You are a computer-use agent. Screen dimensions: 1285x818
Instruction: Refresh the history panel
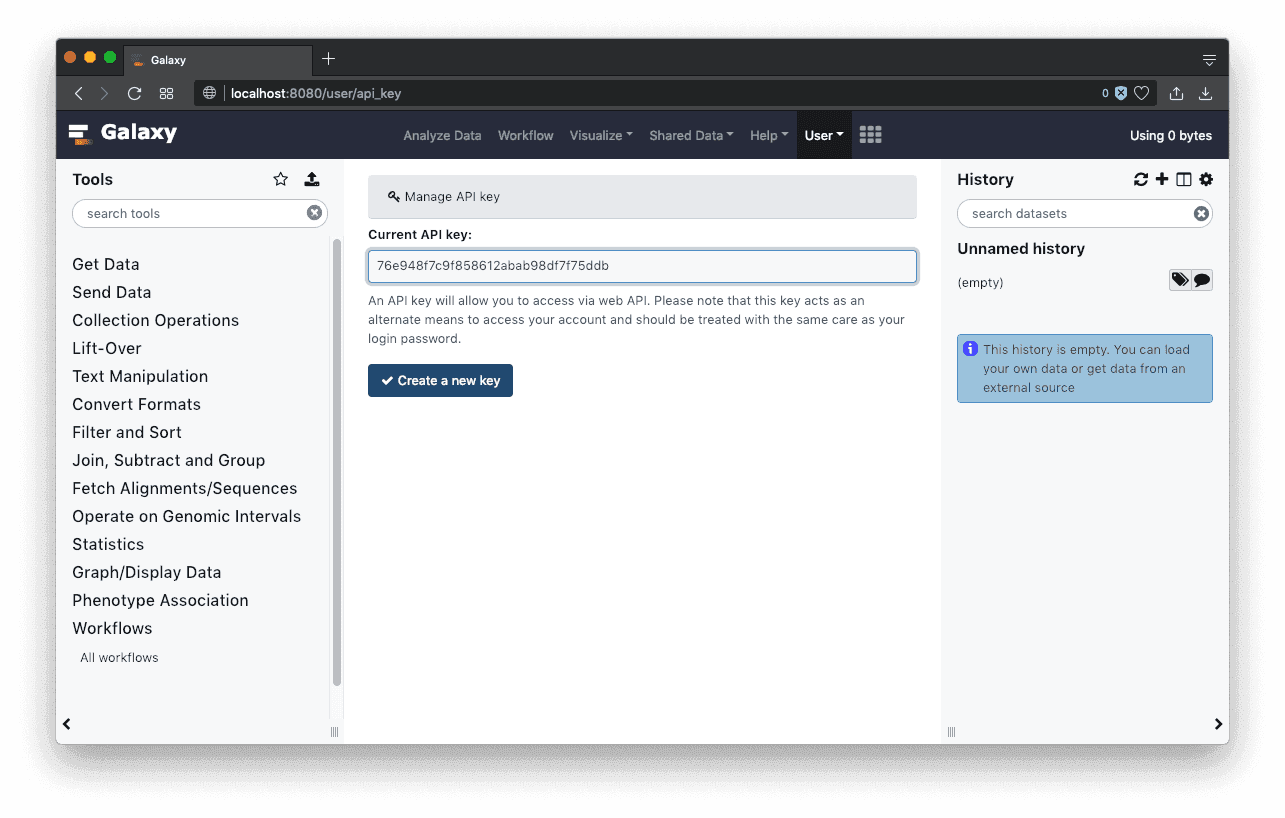pos(1140,179)
